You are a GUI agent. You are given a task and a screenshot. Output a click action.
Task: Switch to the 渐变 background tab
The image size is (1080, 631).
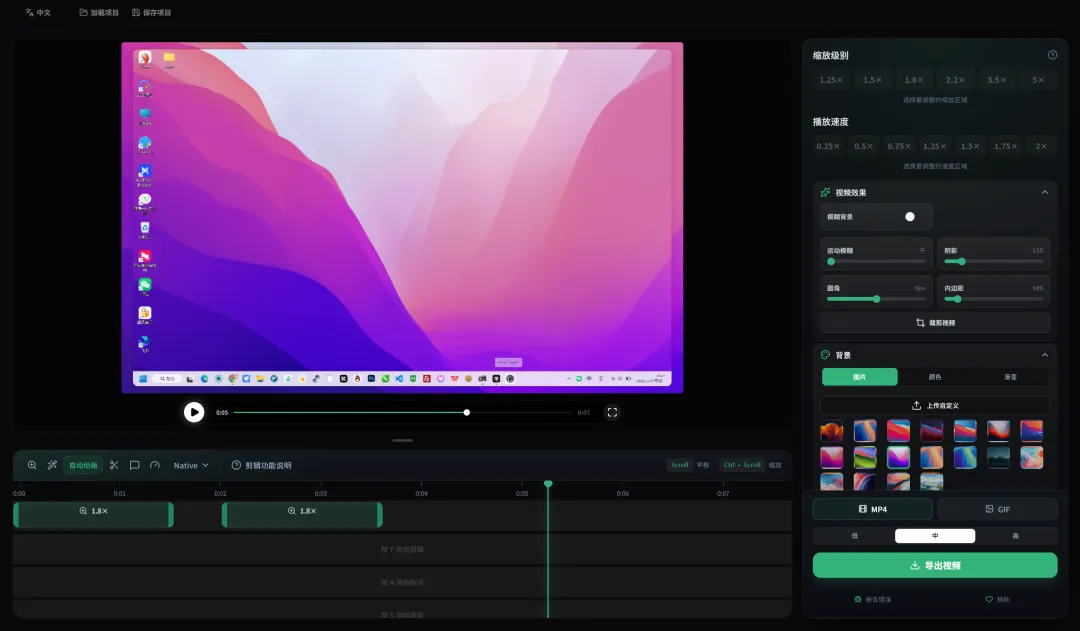(1010, 377)
